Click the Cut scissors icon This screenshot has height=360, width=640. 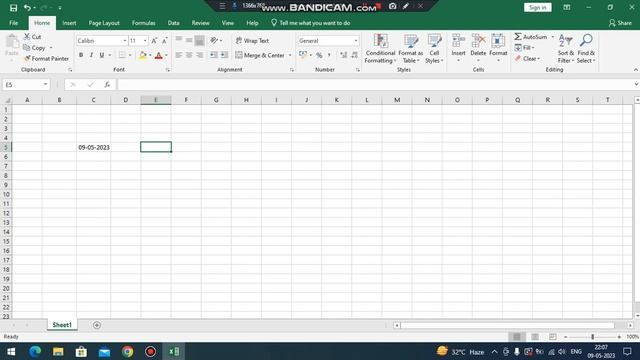[27, 37]
